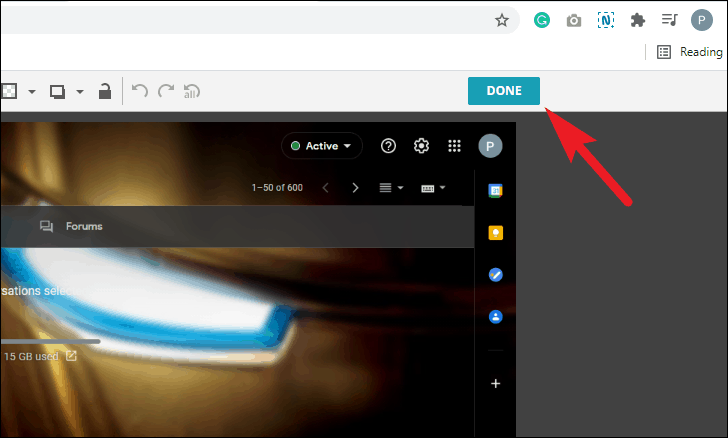Open the Google apps grid
Screen dimensions: 728x438
coord(454,146)
